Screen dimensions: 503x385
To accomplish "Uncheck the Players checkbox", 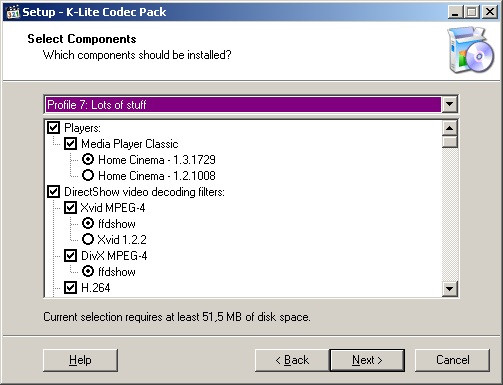I will coord(53,128).
